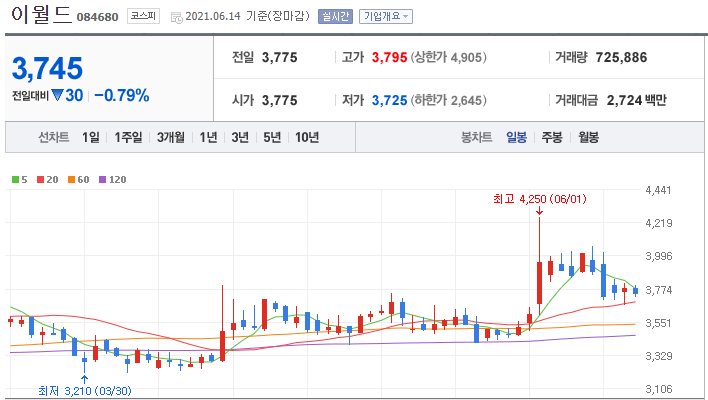The width and height of the screenshot is (708, 400).
Task: Click the 상한가 4,905 text
Action: coord(448,58)
